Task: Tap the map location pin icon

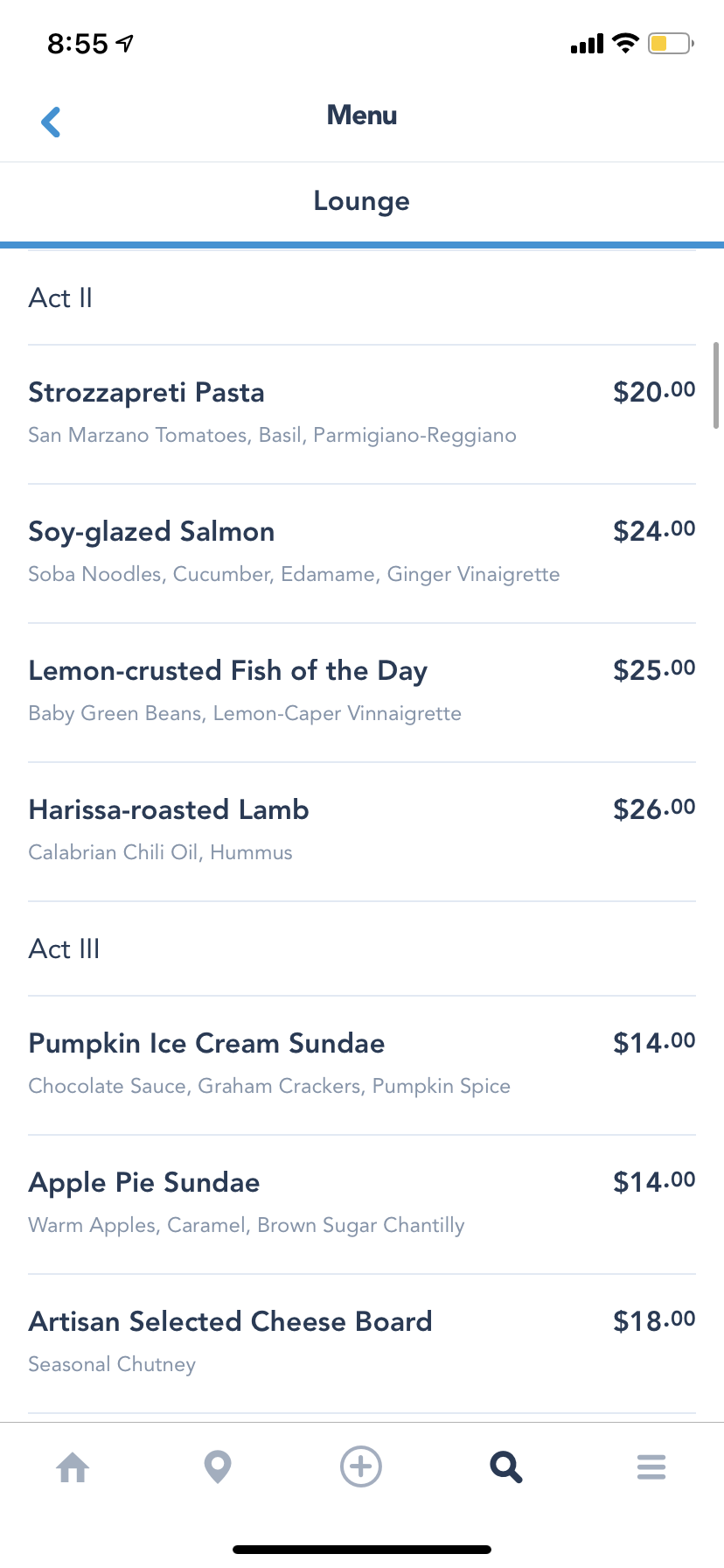Action: click(217, 1466)
